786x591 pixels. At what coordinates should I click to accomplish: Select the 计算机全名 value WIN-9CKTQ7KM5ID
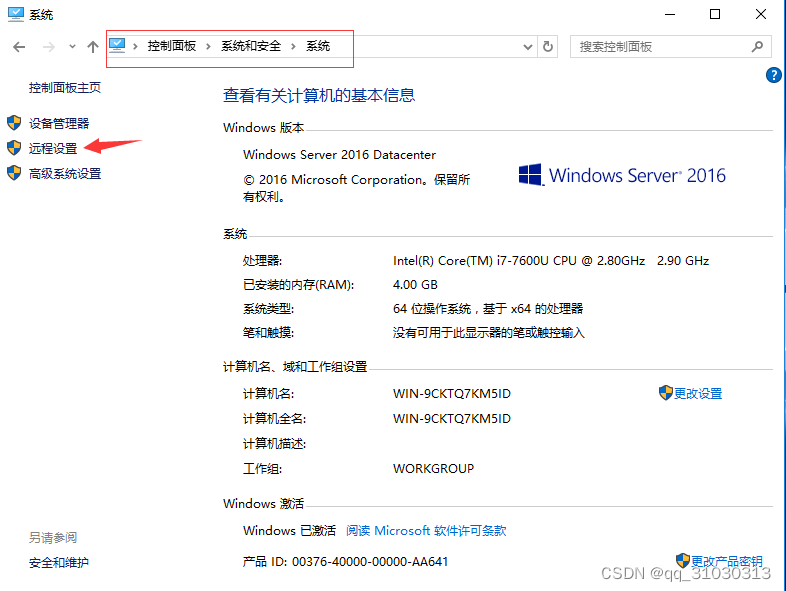(452, 419)
